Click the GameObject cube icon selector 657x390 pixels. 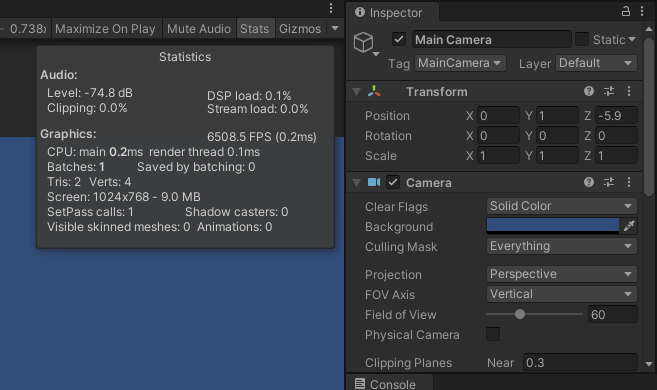[x=363, y=42]
